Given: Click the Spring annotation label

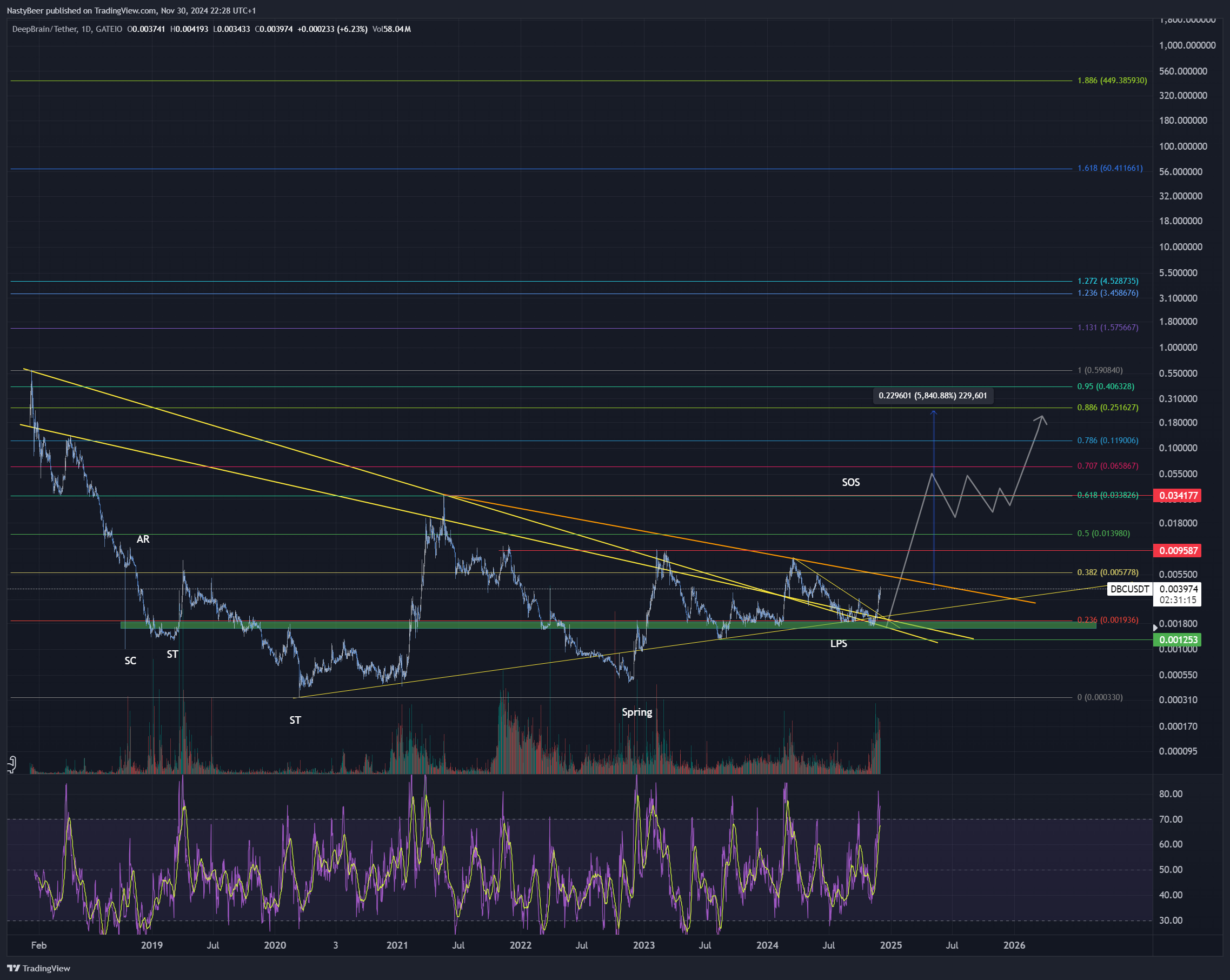Looking at the screenshot, I should point(637,712).
